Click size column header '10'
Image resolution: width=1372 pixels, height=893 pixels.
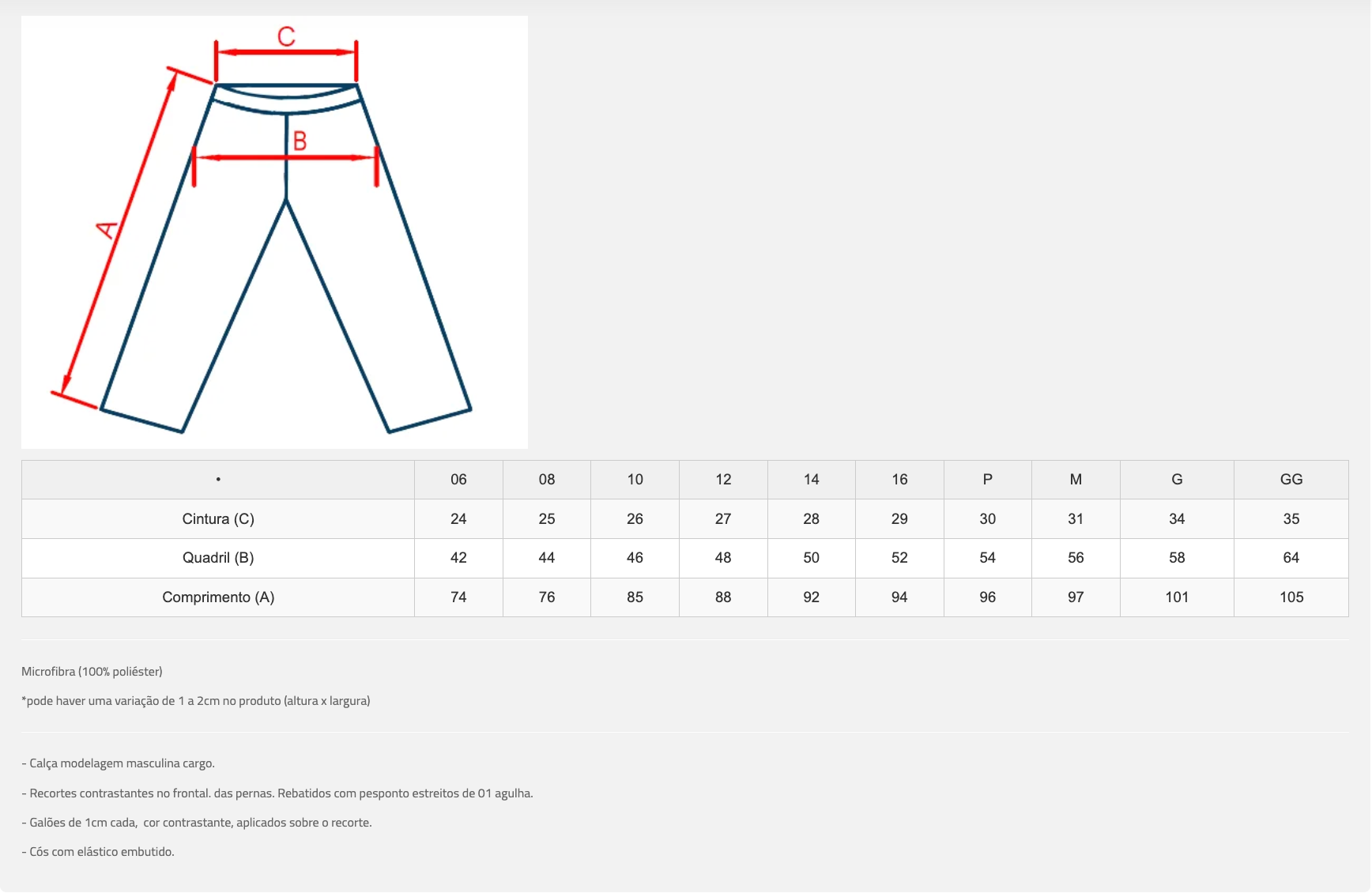coord(635,480)
